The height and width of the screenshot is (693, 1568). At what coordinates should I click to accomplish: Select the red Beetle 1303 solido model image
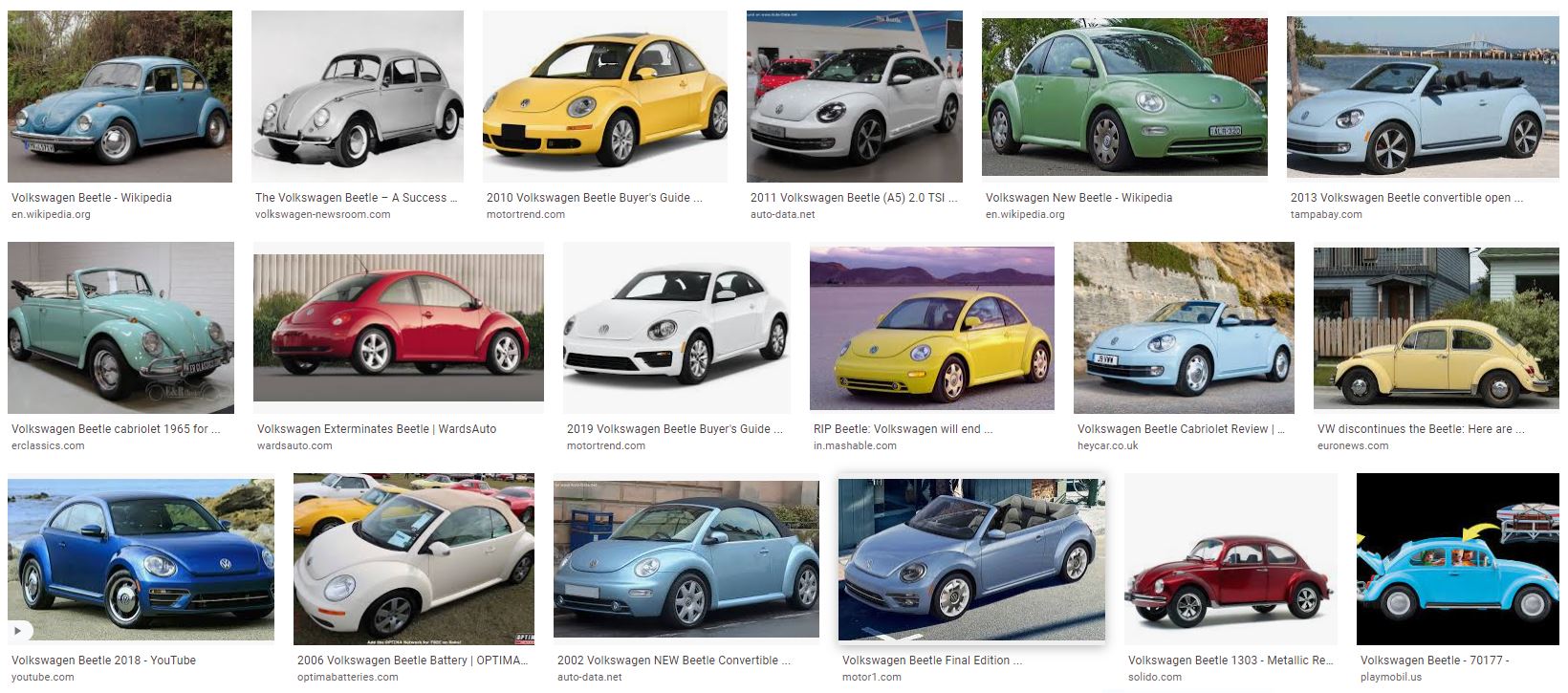(1230, 559)
